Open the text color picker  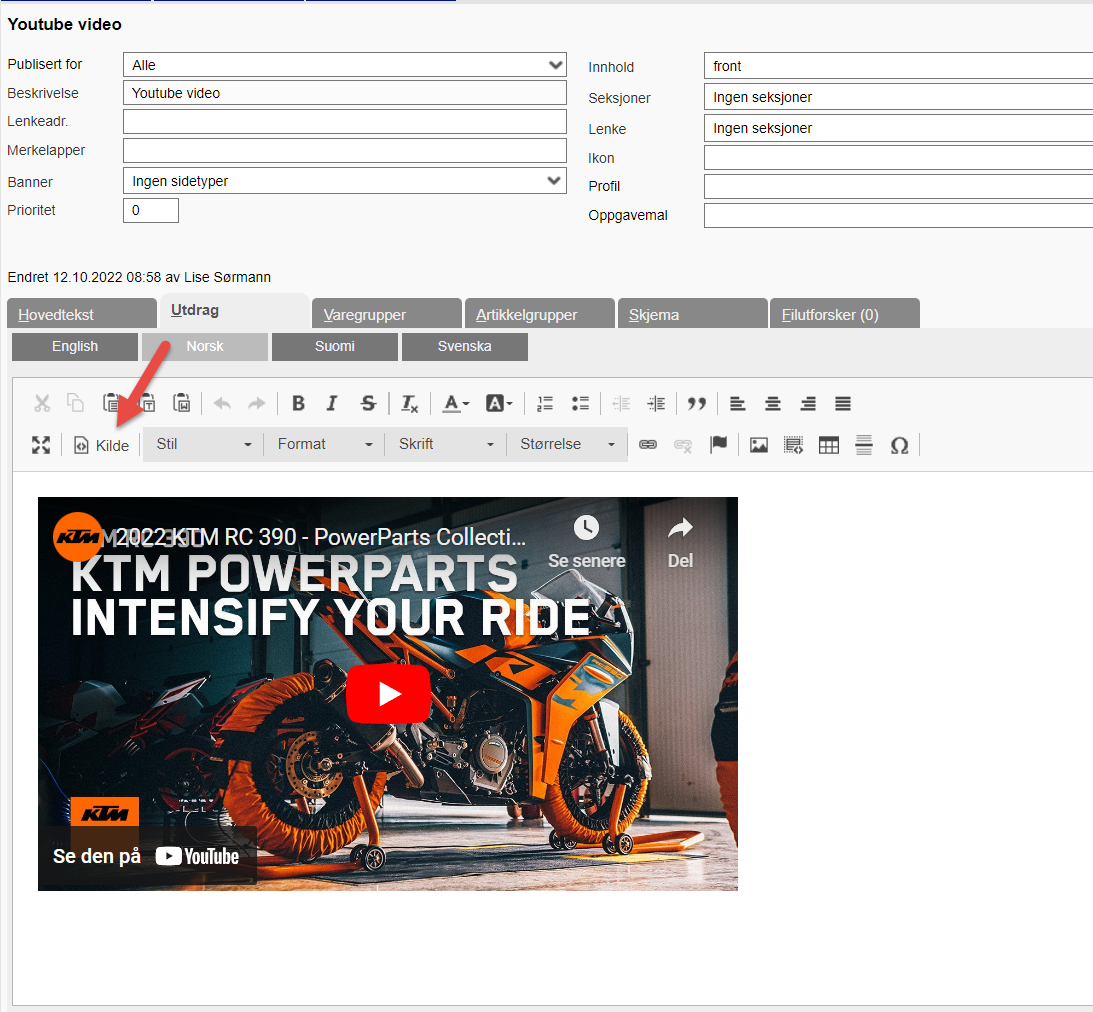pos(457,404)
